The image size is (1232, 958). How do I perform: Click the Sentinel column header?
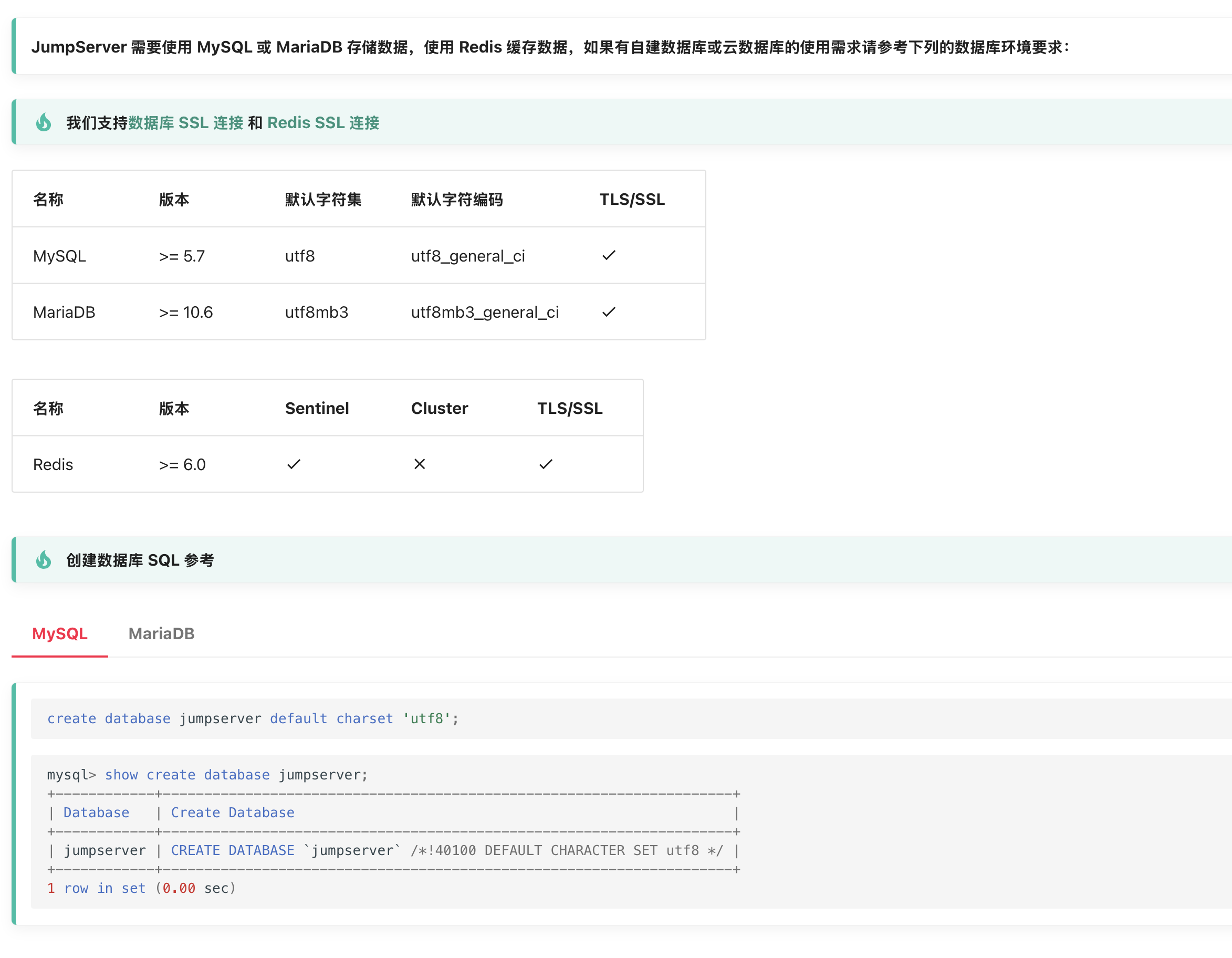(317, 408)
